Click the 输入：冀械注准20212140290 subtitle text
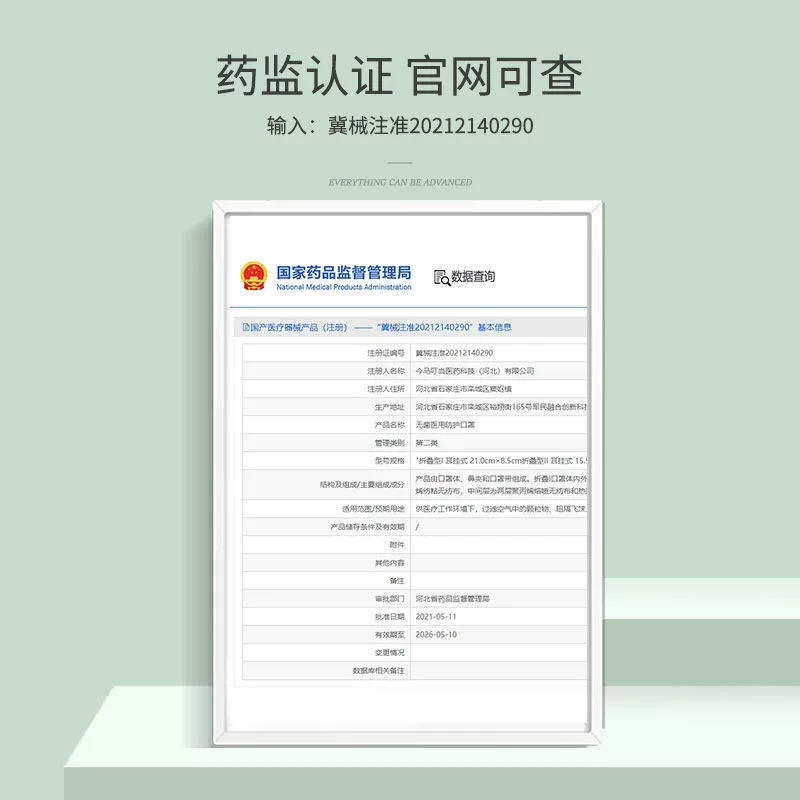 (399, 126)
